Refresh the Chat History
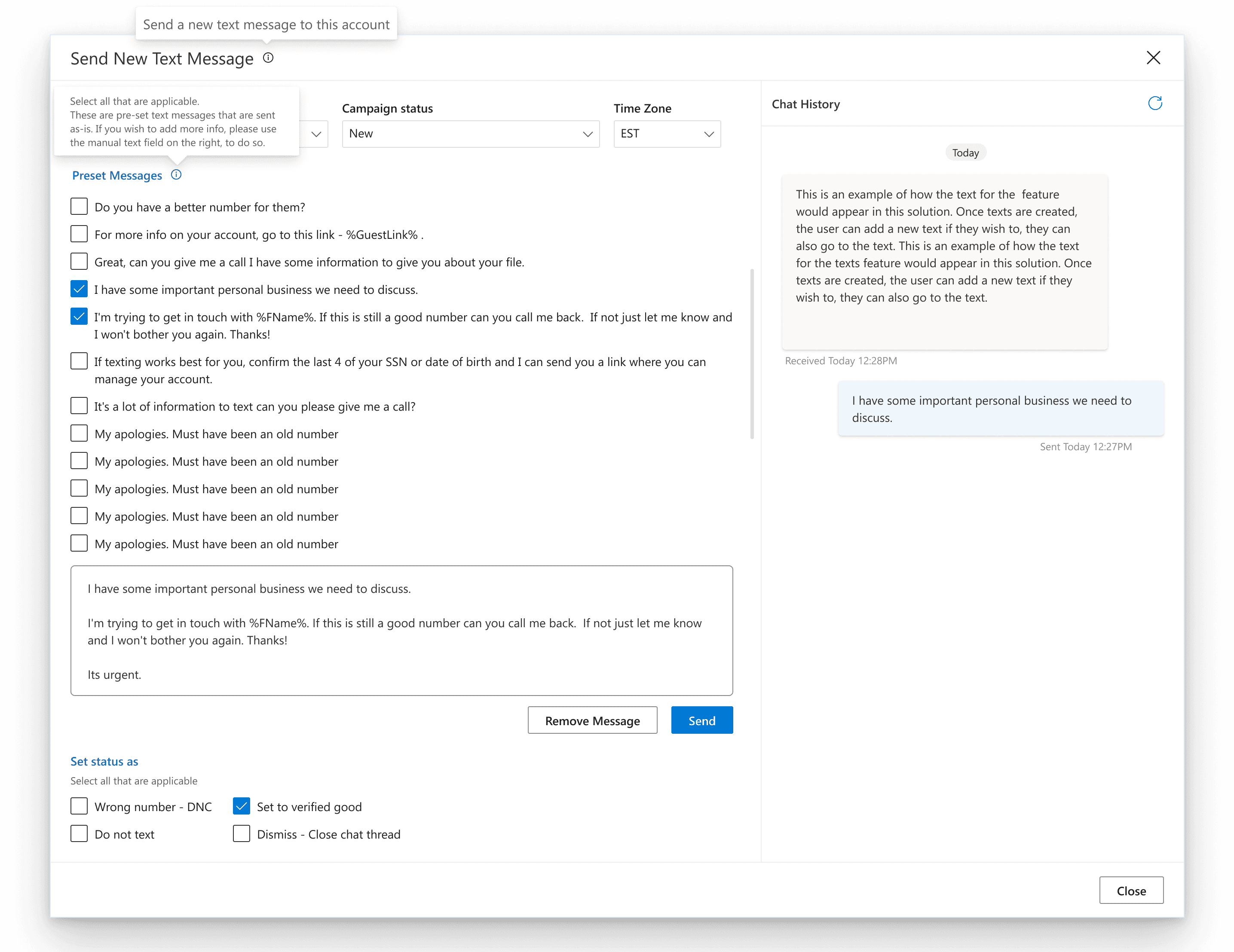Viewport: 1234px width, 952px height. click(x=1155, y=104)
